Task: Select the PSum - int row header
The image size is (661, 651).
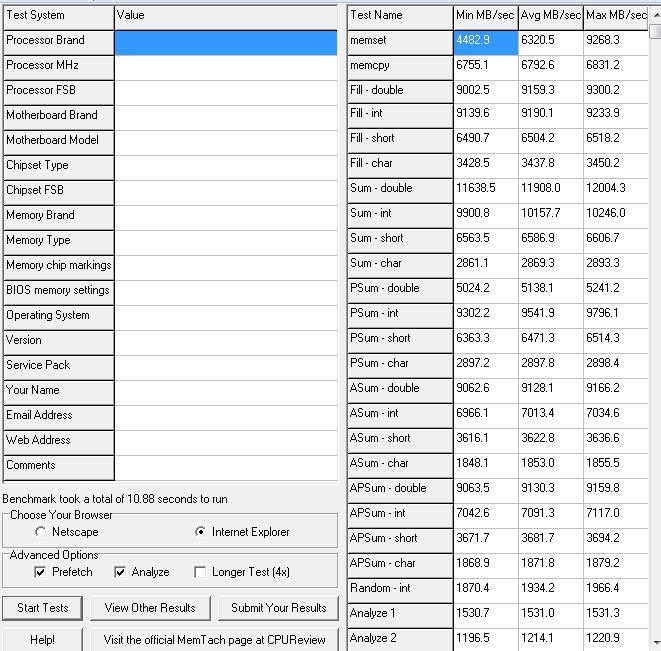Action: coord(400,316)
